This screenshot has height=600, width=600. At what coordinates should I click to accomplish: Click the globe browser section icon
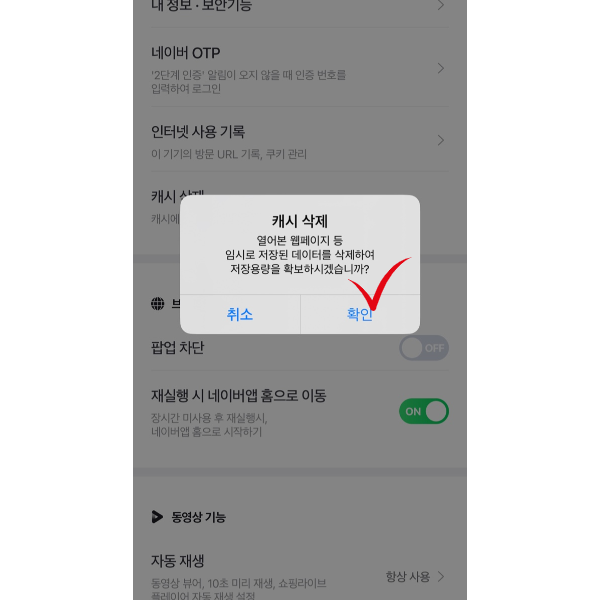tap(158, 304)
